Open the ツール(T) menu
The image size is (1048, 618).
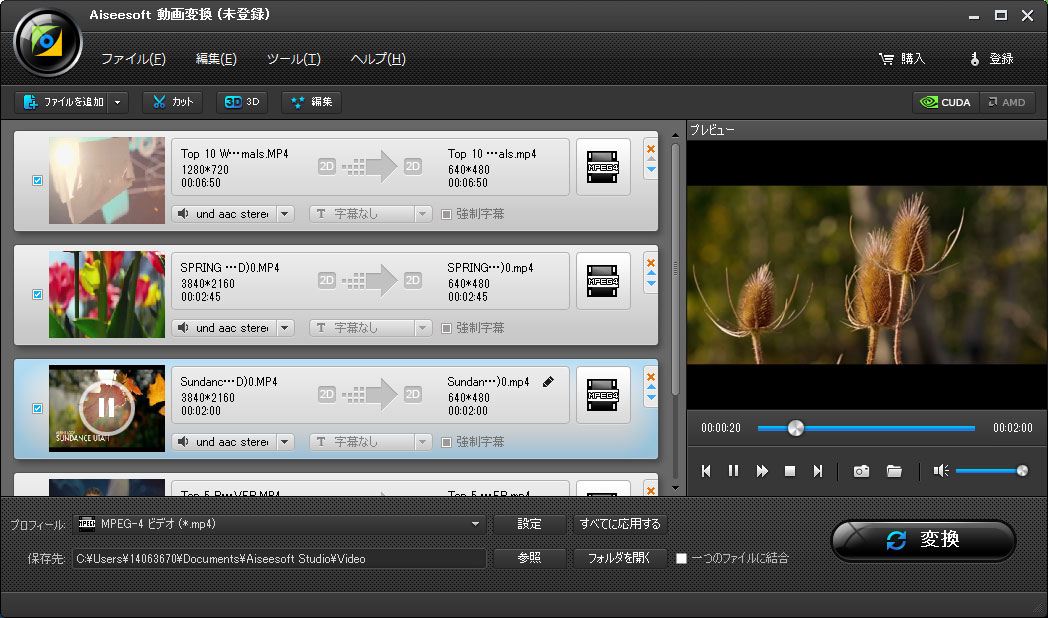pos(293,59)
